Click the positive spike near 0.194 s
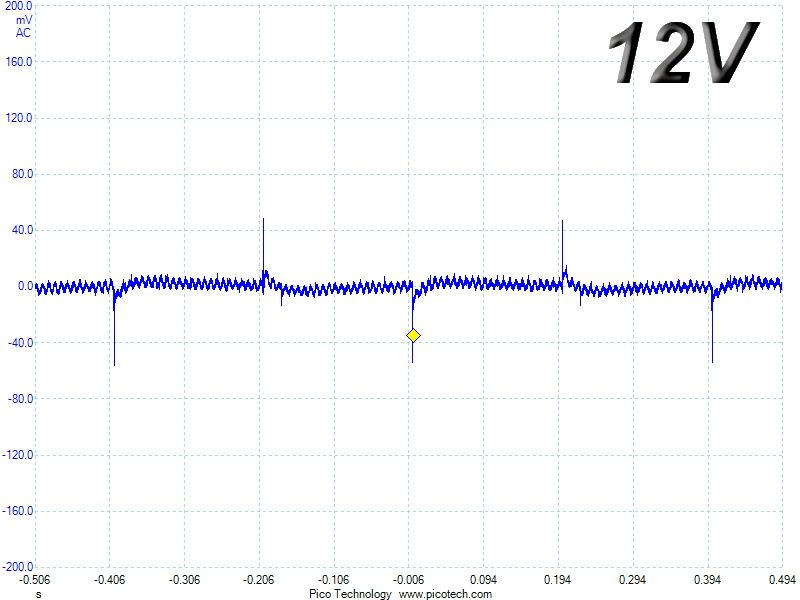The height and width of the screenshot is (600, 800). [562, 246]
